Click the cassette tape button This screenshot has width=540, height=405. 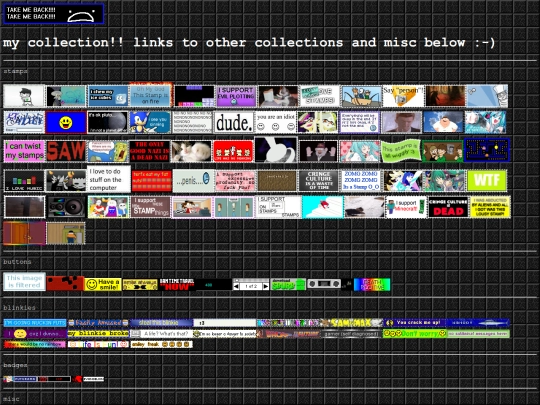pyautogui.click(x=324, y=284)
